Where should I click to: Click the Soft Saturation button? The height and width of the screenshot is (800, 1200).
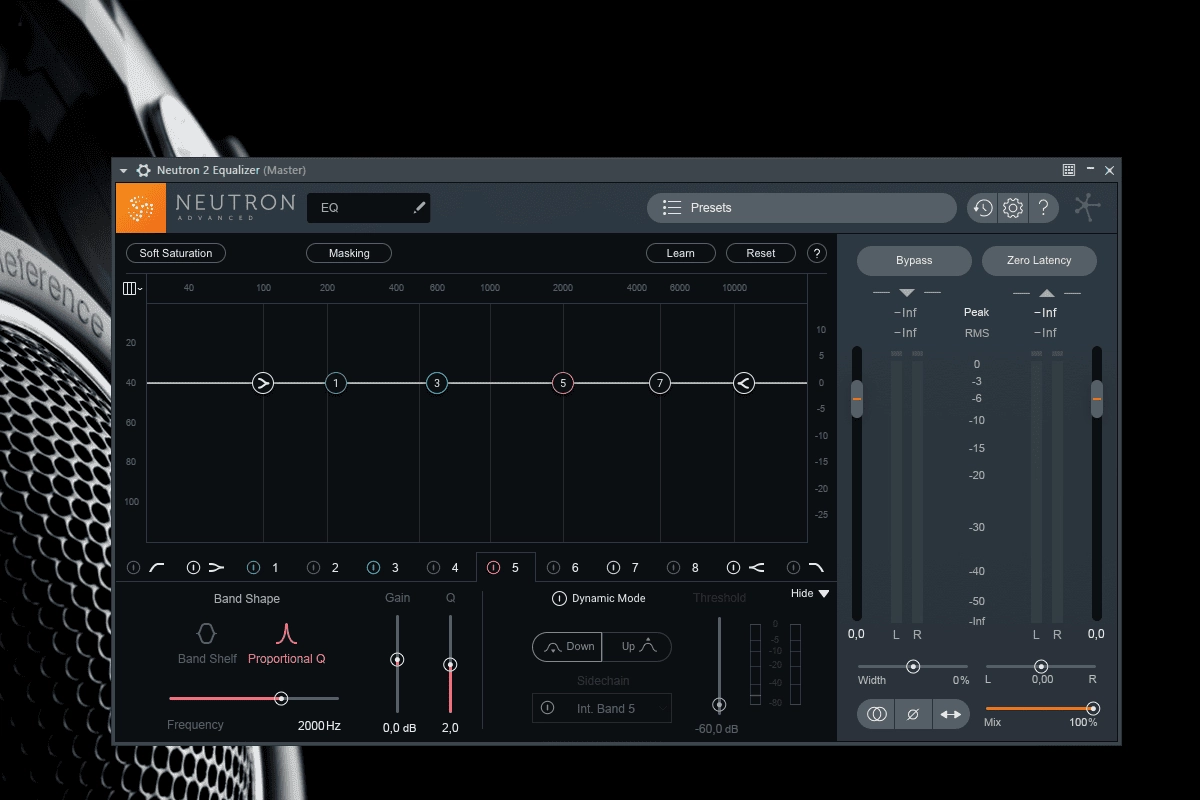(176, 253)
